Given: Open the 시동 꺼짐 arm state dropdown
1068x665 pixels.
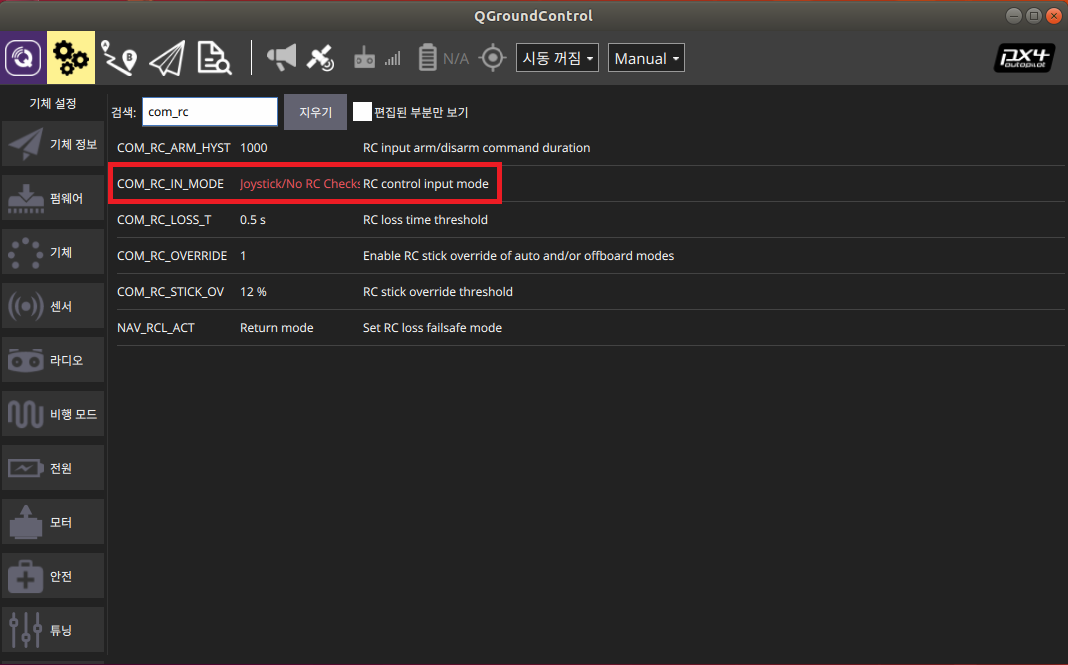Looking at the screenshot, I should (557, 58).
